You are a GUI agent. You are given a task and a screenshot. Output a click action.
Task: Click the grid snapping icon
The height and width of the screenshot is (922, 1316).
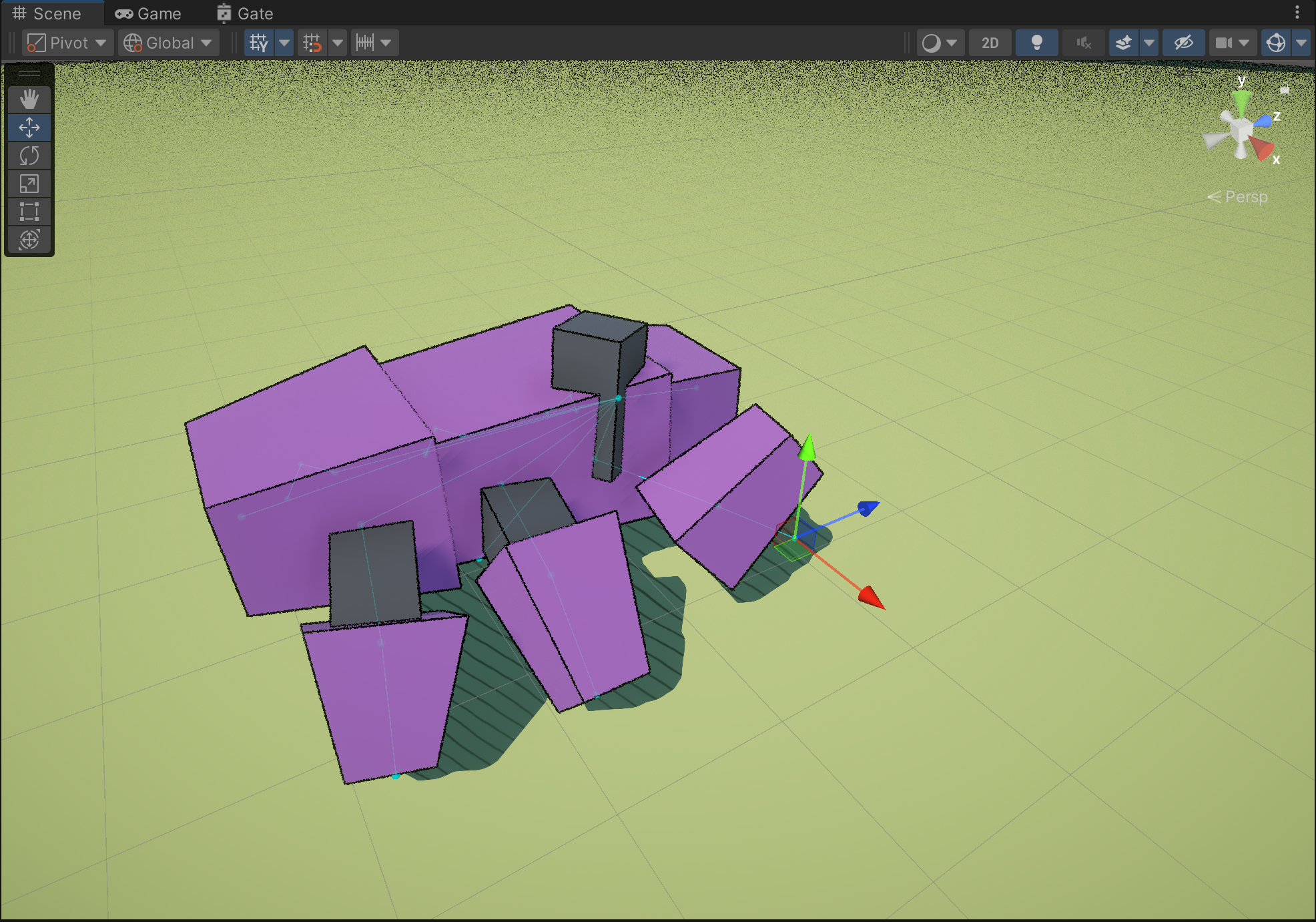(x=312, y=43)
